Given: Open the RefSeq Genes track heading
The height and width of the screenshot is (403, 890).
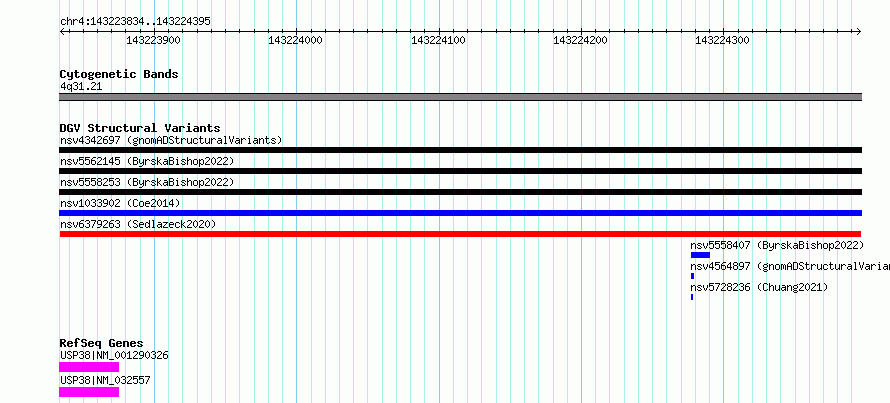Looking at the screenshot, I should pos(101,343).
